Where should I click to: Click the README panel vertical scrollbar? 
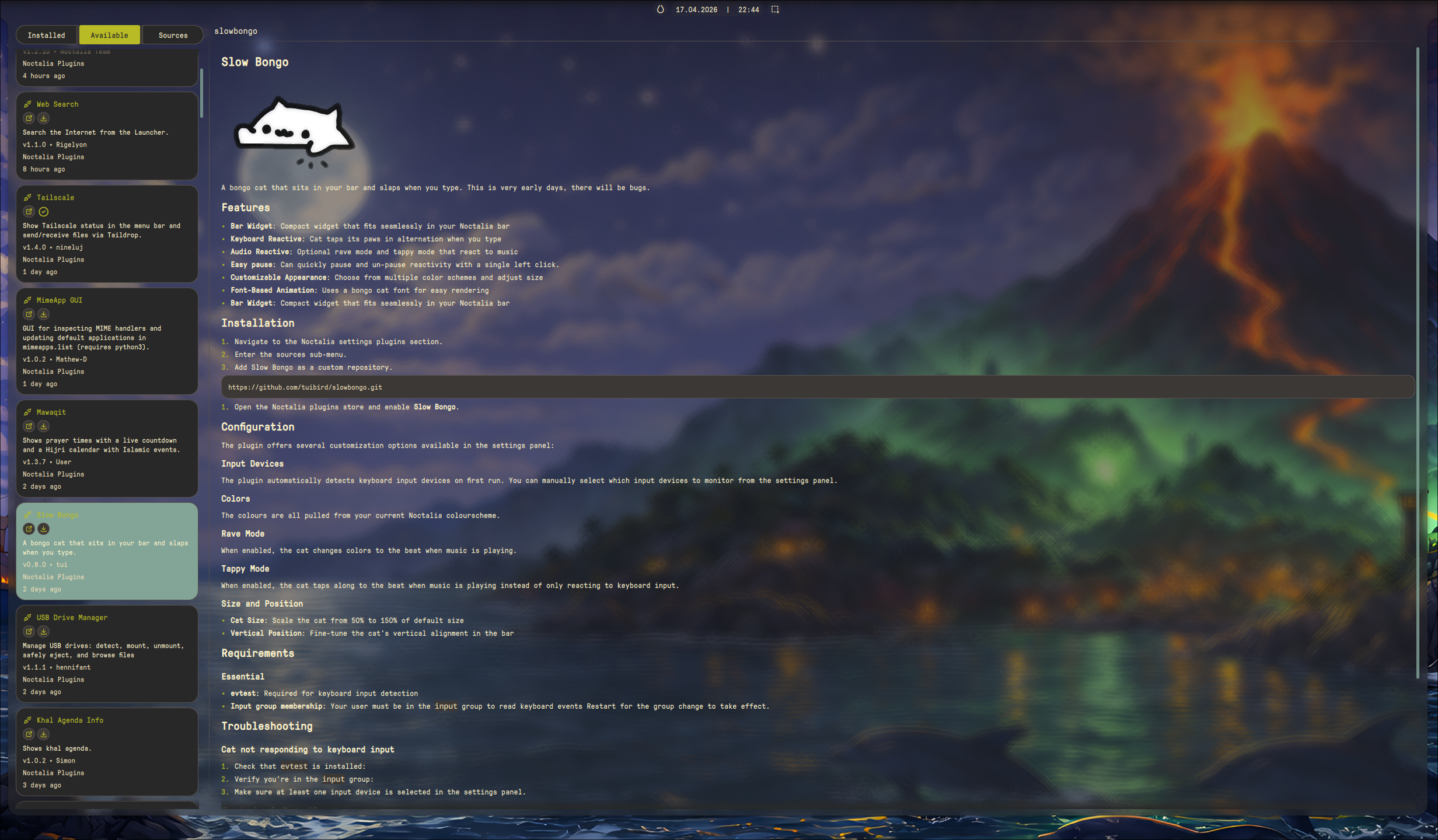[x=1417, y=363]
